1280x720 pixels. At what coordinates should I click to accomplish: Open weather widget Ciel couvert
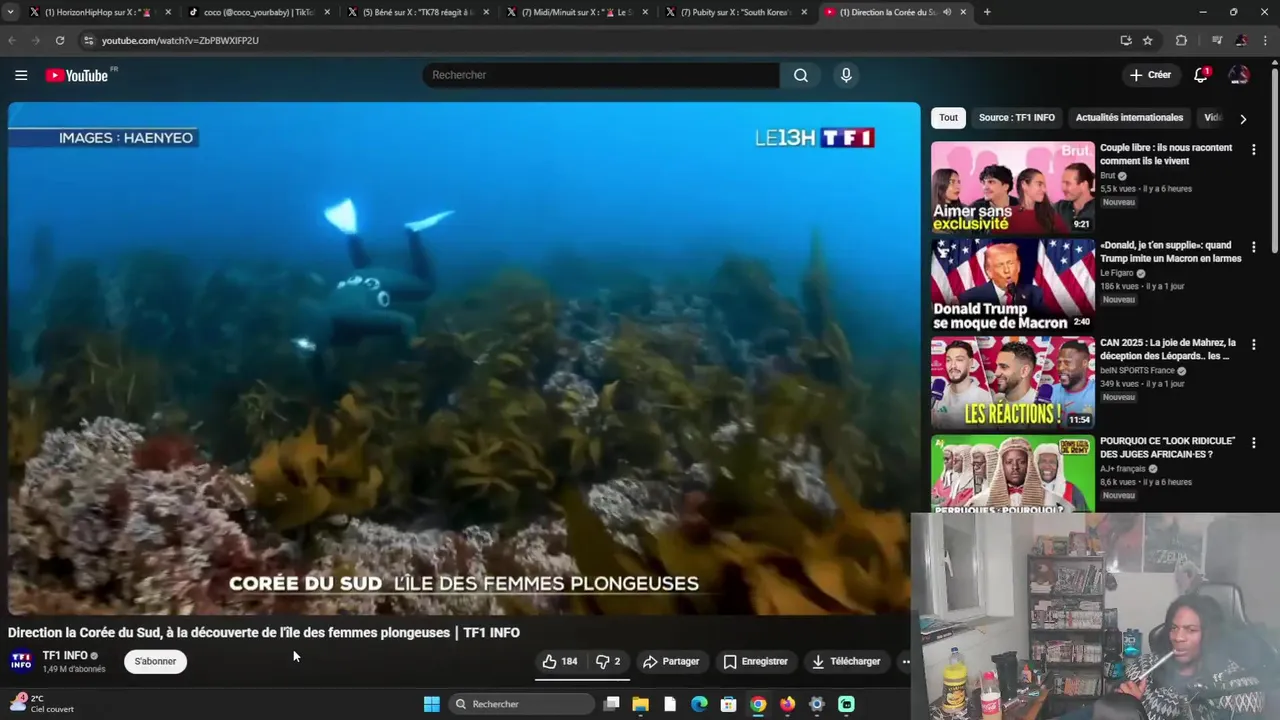point(40,703)
